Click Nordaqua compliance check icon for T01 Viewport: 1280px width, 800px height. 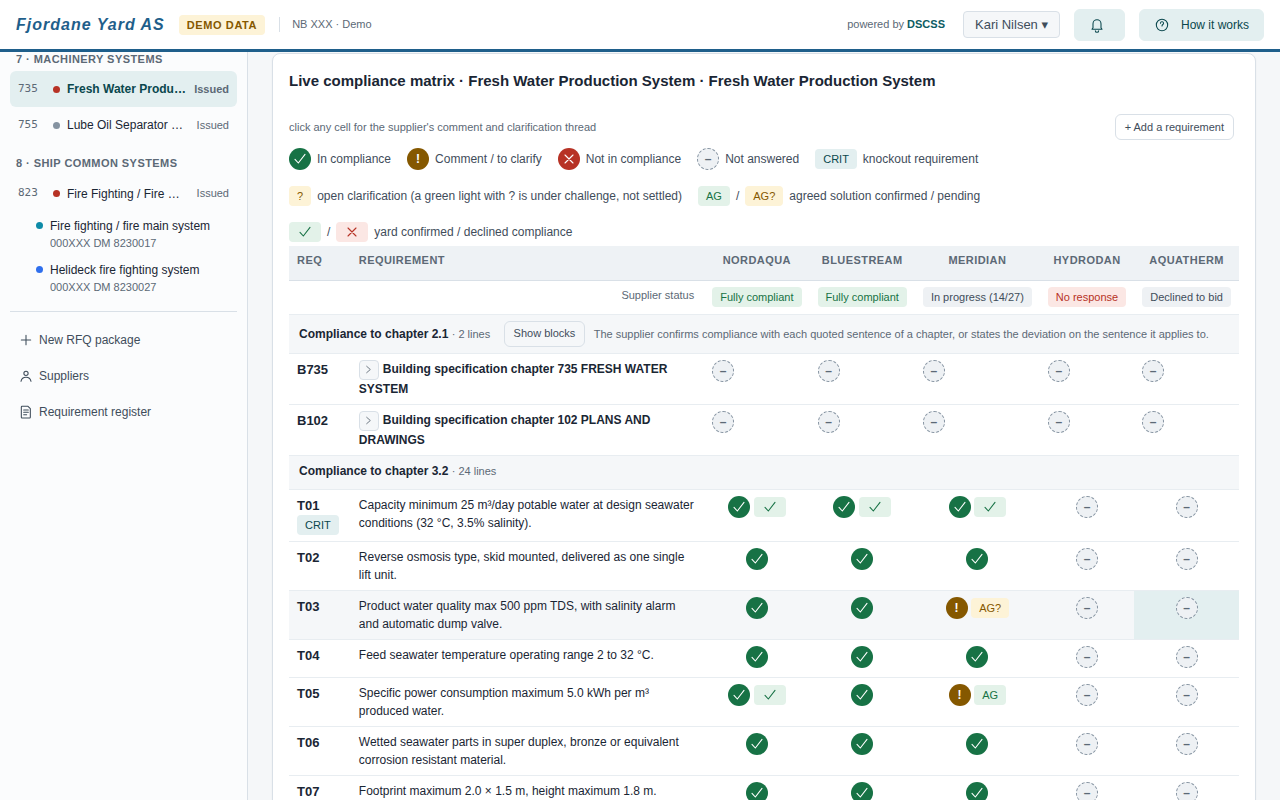[739, 507]
